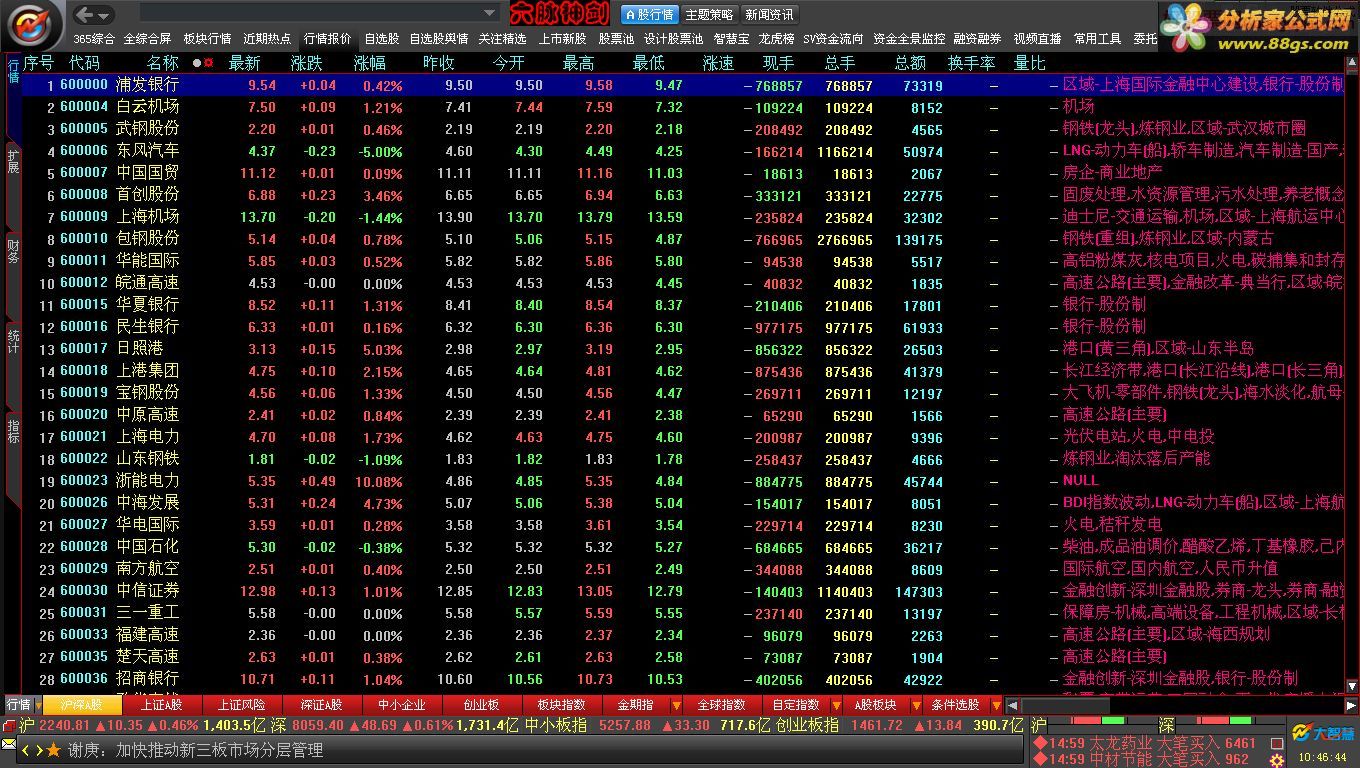Switch to the 全综合屏 menu tab
Viewport: 1360px width, 768px height.
147,39
